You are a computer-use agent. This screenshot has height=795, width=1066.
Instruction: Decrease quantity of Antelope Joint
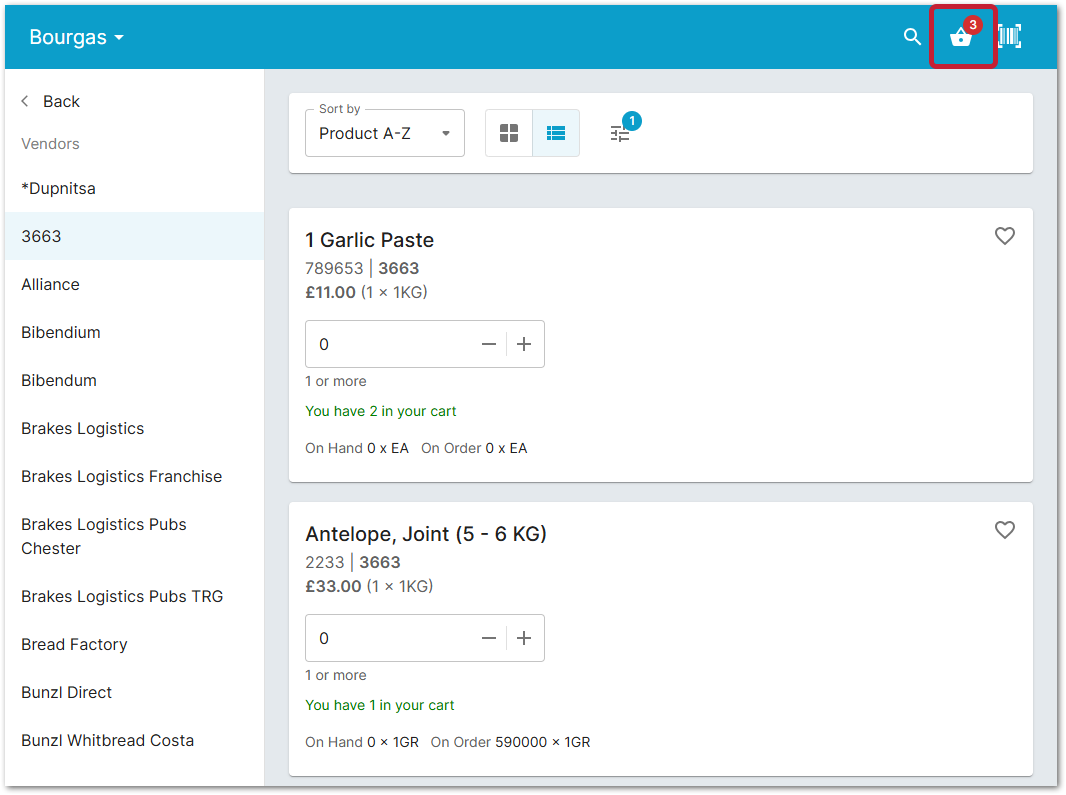click(488, 637)
